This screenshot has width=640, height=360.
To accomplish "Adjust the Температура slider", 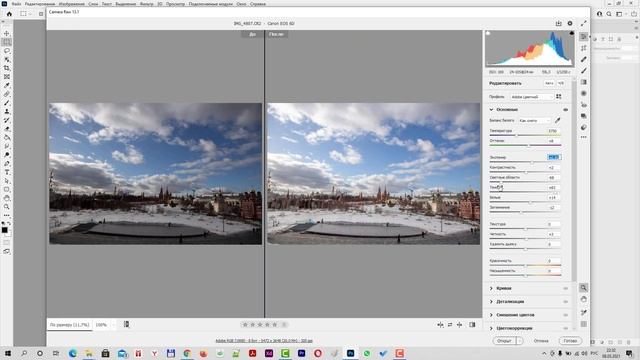I will click(525, 135).
